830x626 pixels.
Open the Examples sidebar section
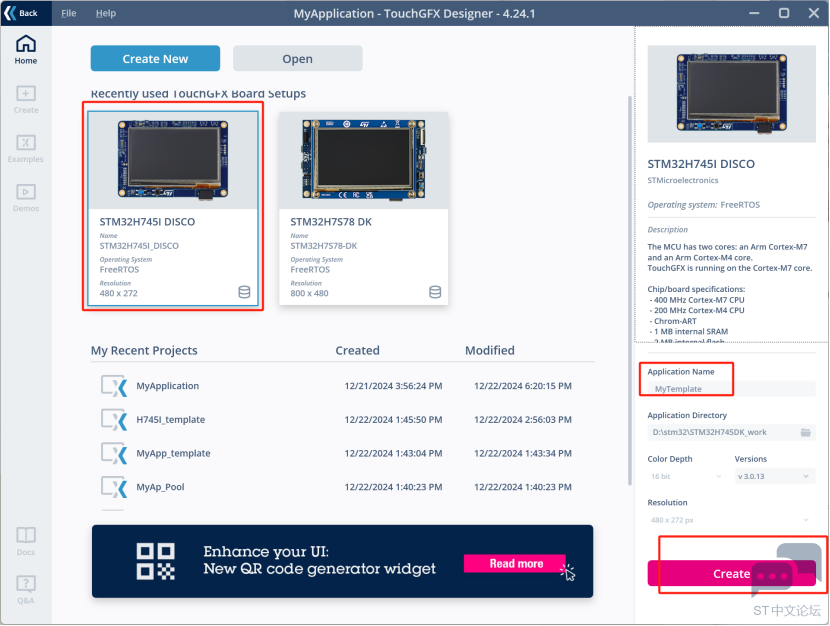click(25, 149)
